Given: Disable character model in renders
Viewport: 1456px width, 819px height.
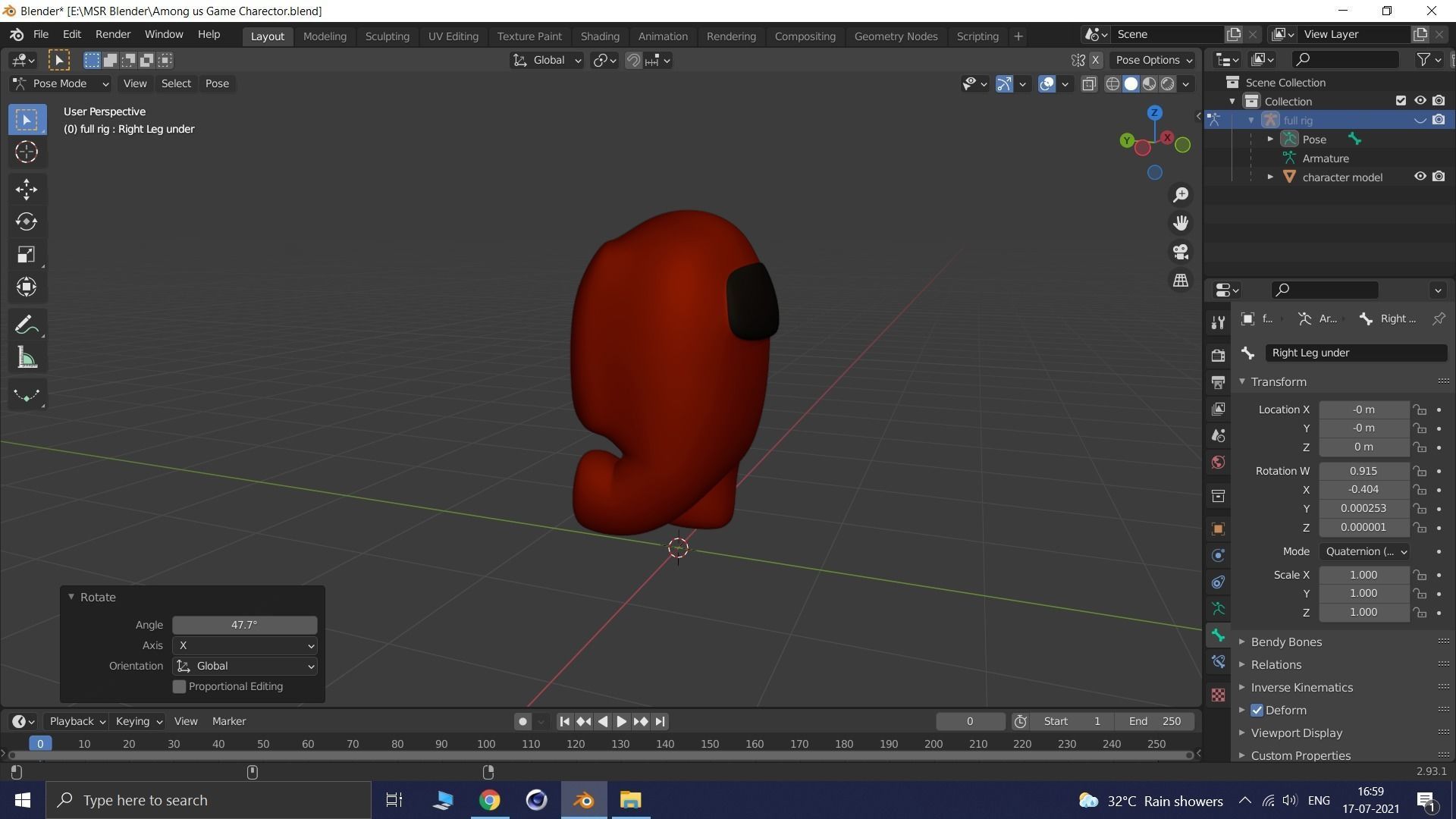Looking at the screenshot, I should (1439, 177).
